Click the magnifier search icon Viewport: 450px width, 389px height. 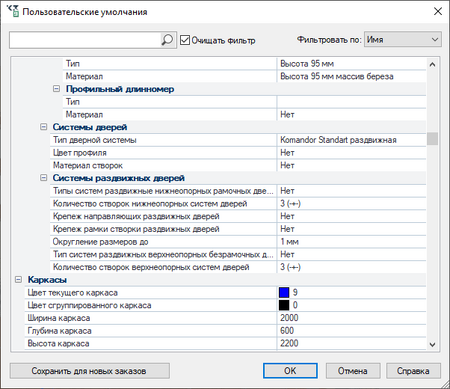point(167,40)
